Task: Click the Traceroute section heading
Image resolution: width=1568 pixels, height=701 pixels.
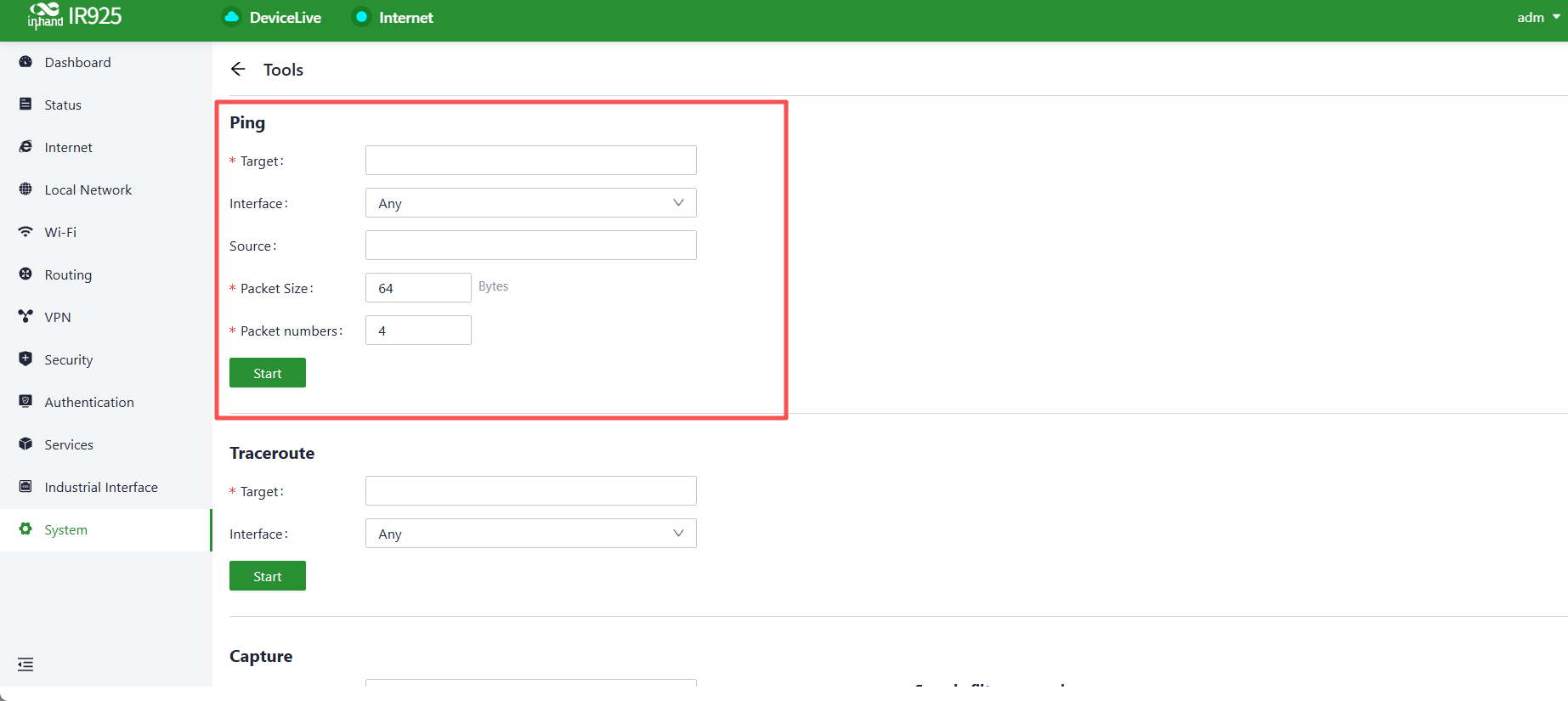Action: pyautogui.click(x=272, y=453)
